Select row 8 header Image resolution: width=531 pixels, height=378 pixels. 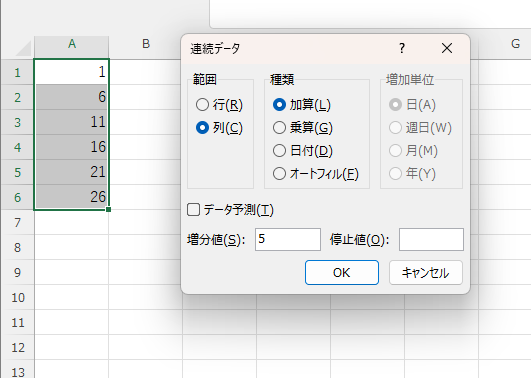pyautogui.click(x=18, y=248)
